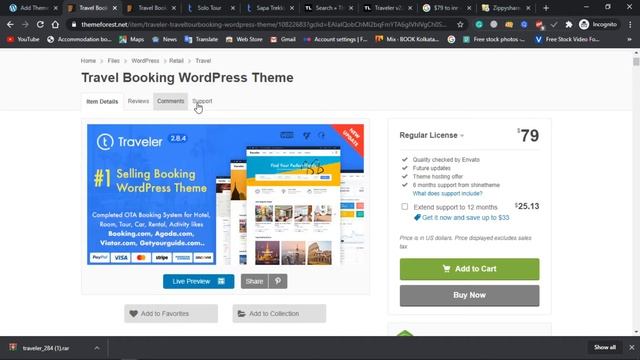This screenshot has width=640, height=360.
Task: Open Chrome three-dot menu
Action: (x=630, y=24)
